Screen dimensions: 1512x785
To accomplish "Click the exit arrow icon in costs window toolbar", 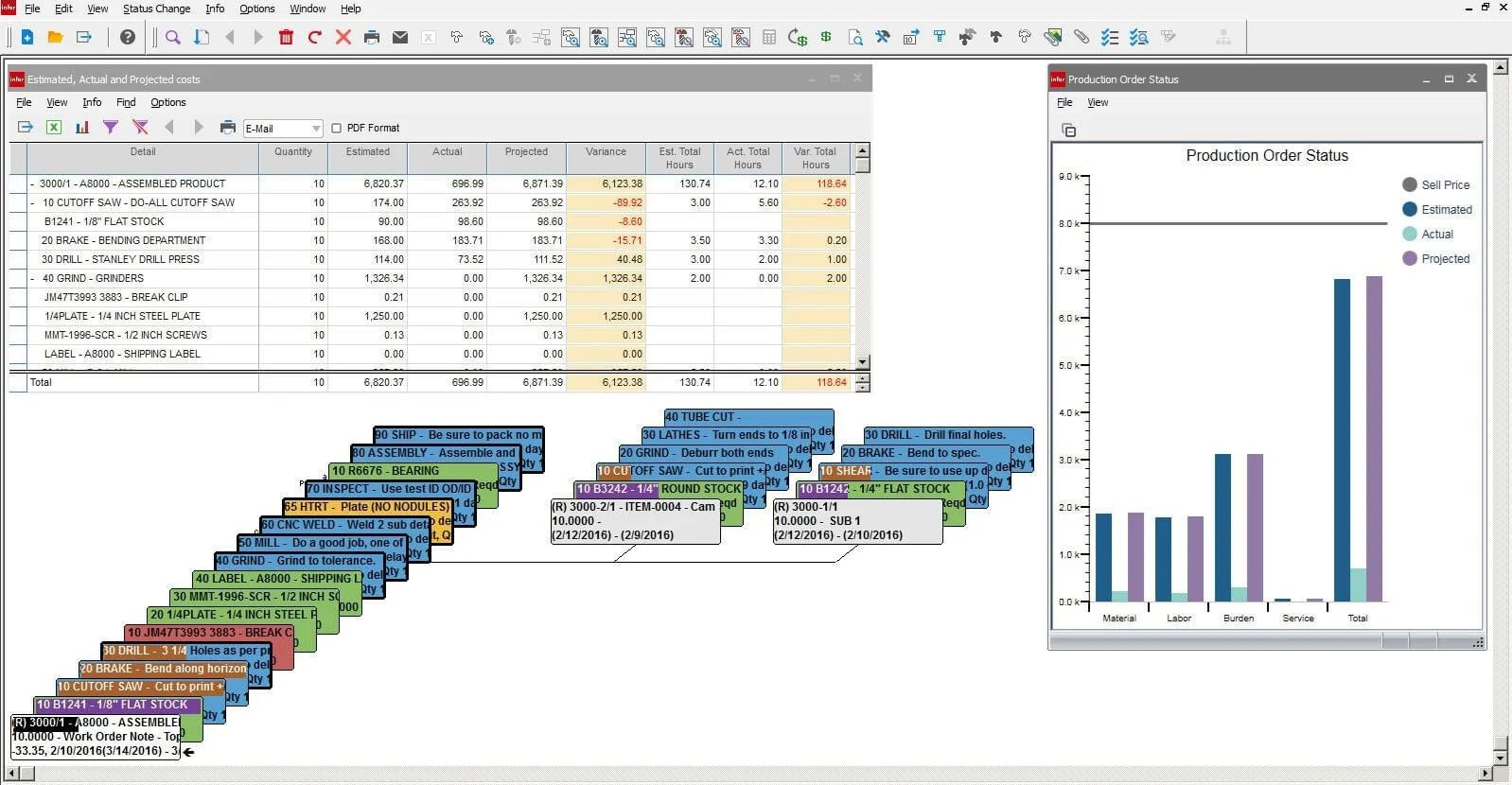I will pos(26,127).
